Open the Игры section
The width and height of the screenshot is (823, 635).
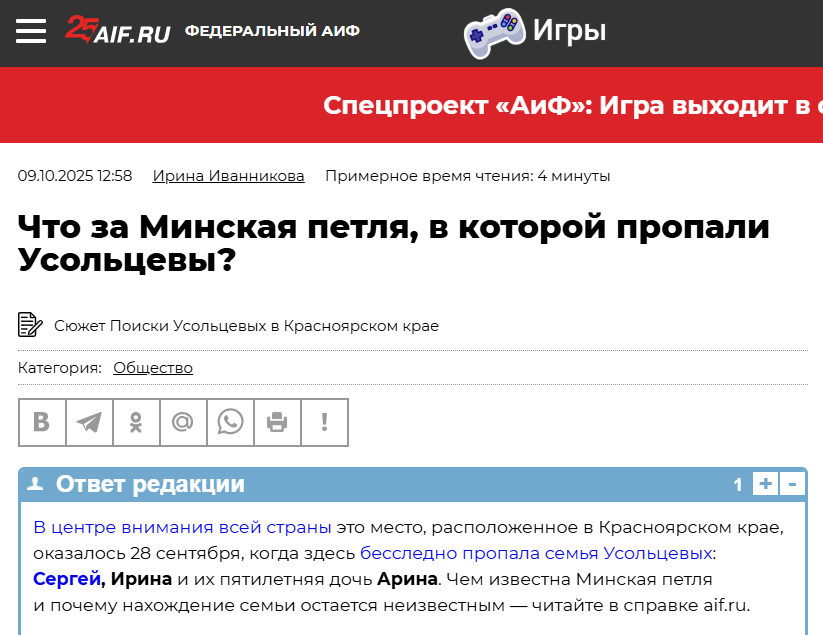tap(569, 32)
